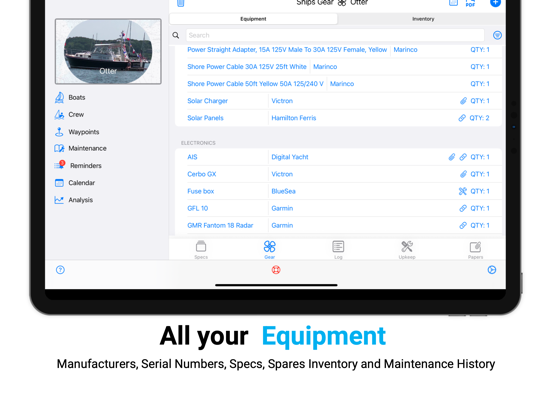Open the Solar Charger equipment row
This screenshot has width=552, height=414.
coord(338,101)
